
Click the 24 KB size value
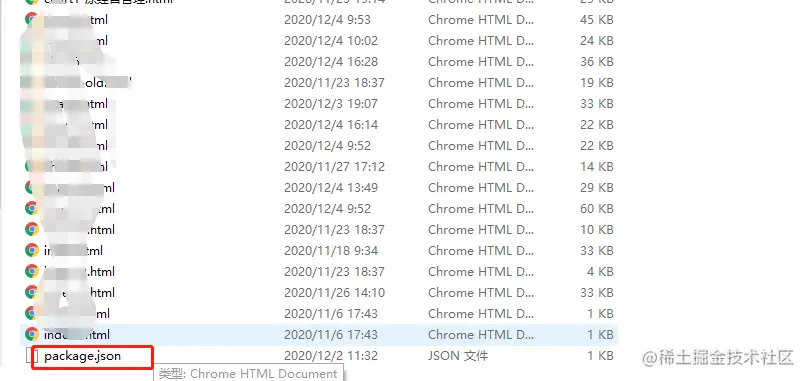[597, 41]
